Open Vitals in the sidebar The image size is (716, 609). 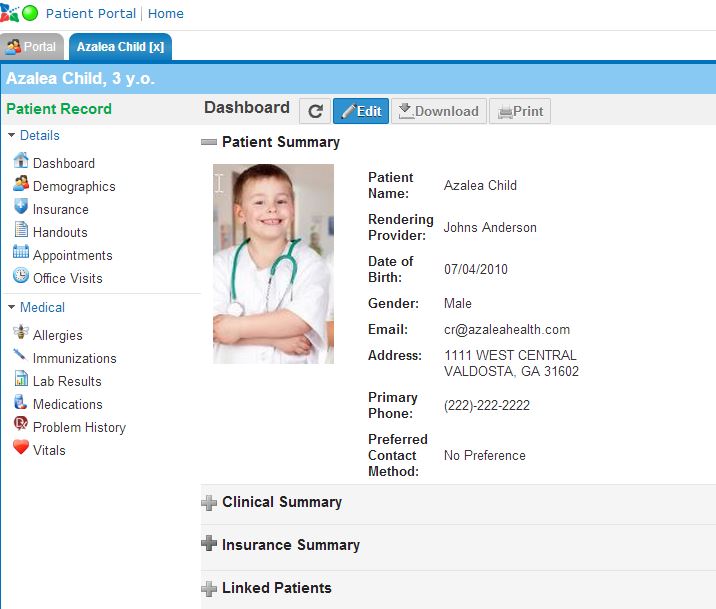(49, 450)
